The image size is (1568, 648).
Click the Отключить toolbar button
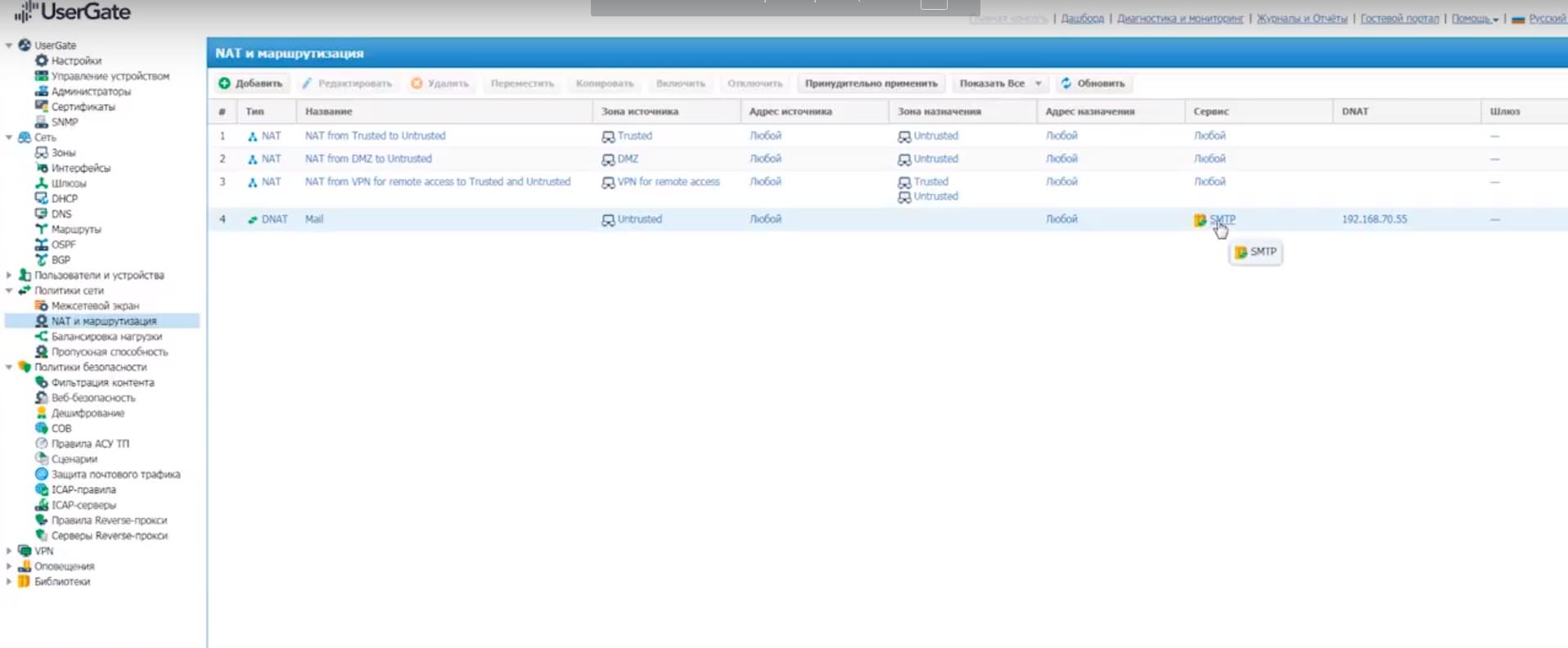pos(755,83)
